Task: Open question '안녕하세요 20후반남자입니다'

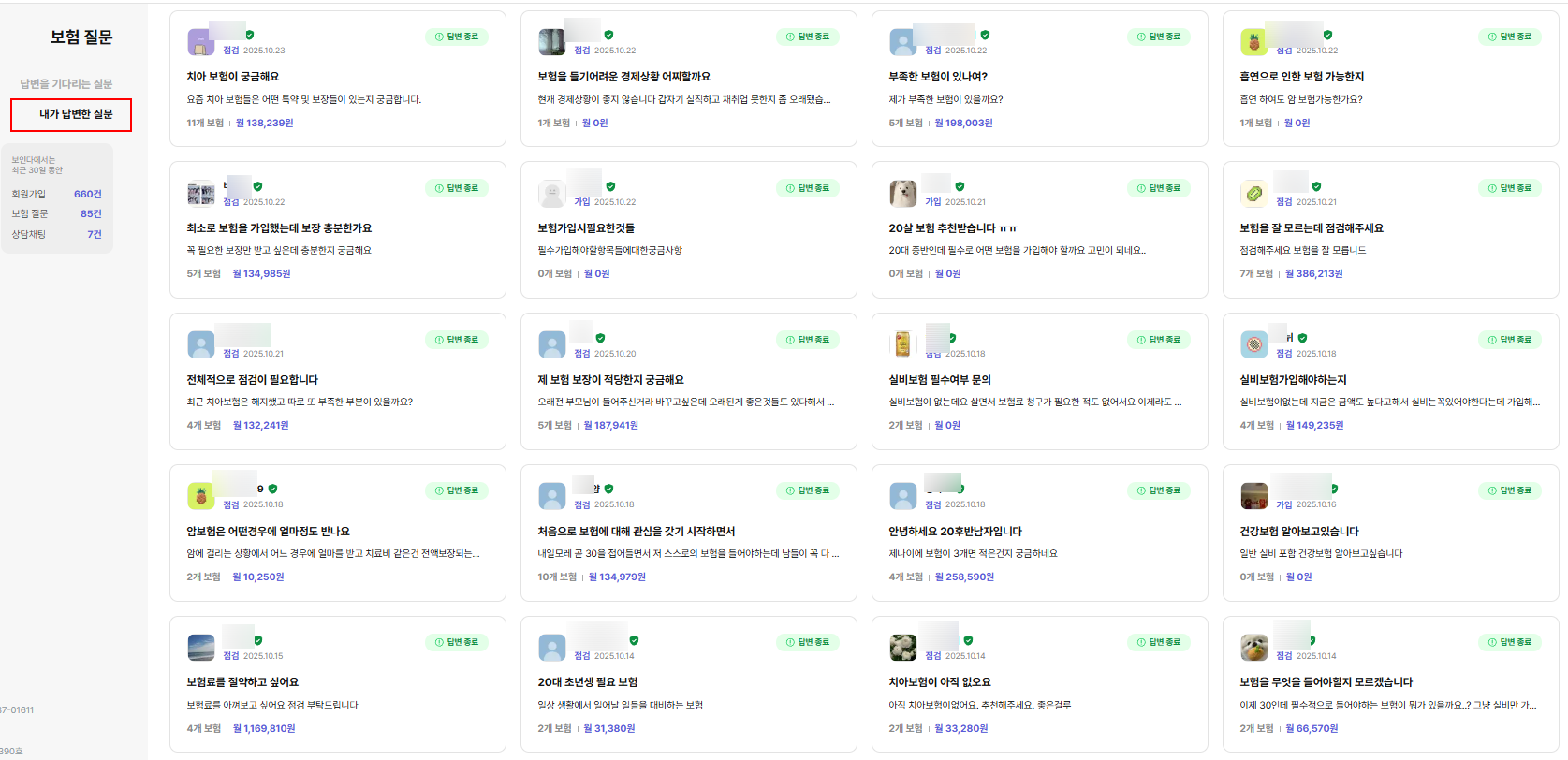Action: [955, 532]
